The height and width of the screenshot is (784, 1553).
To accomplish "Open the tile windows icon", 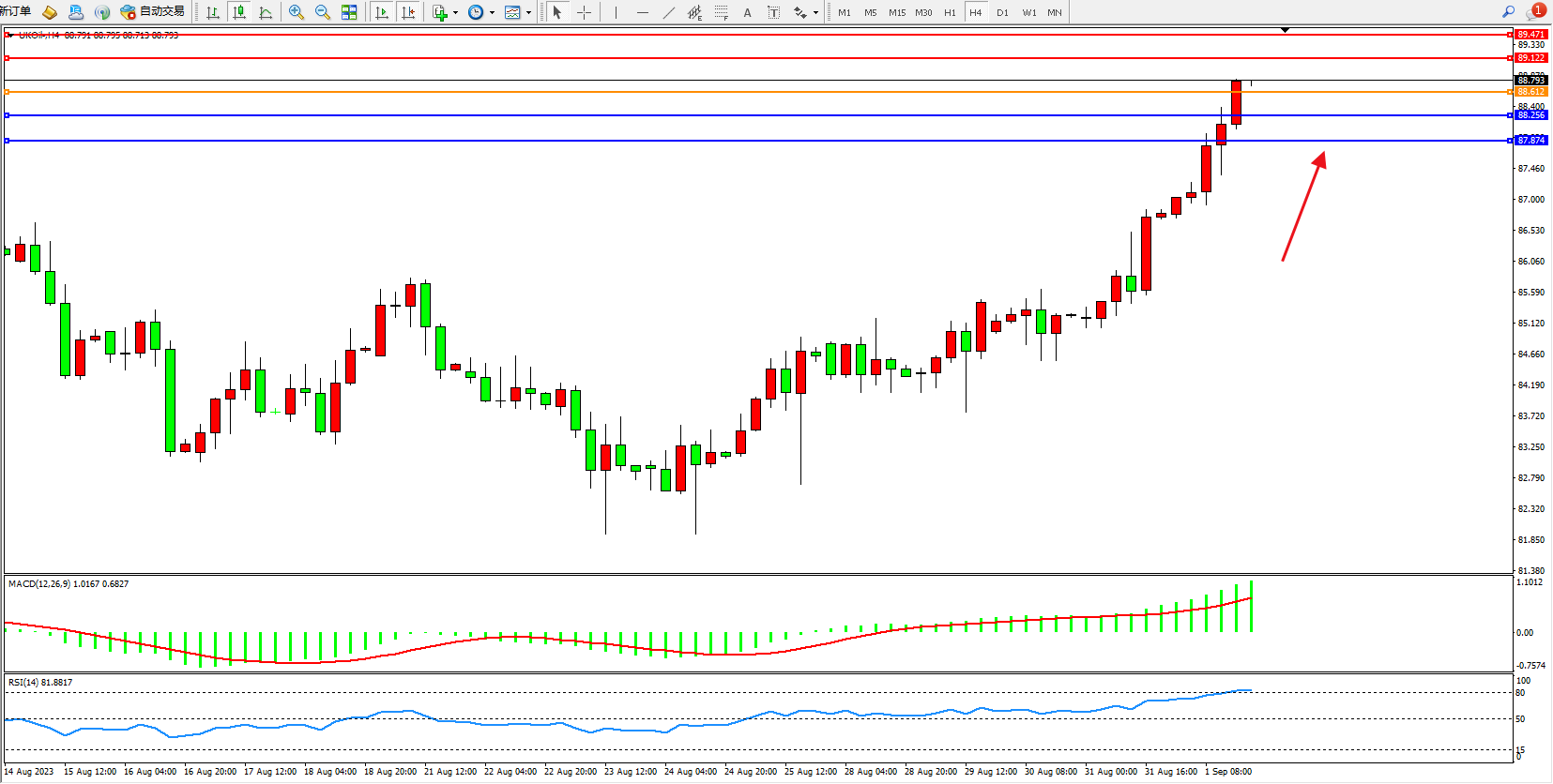I will click(349, 12).
